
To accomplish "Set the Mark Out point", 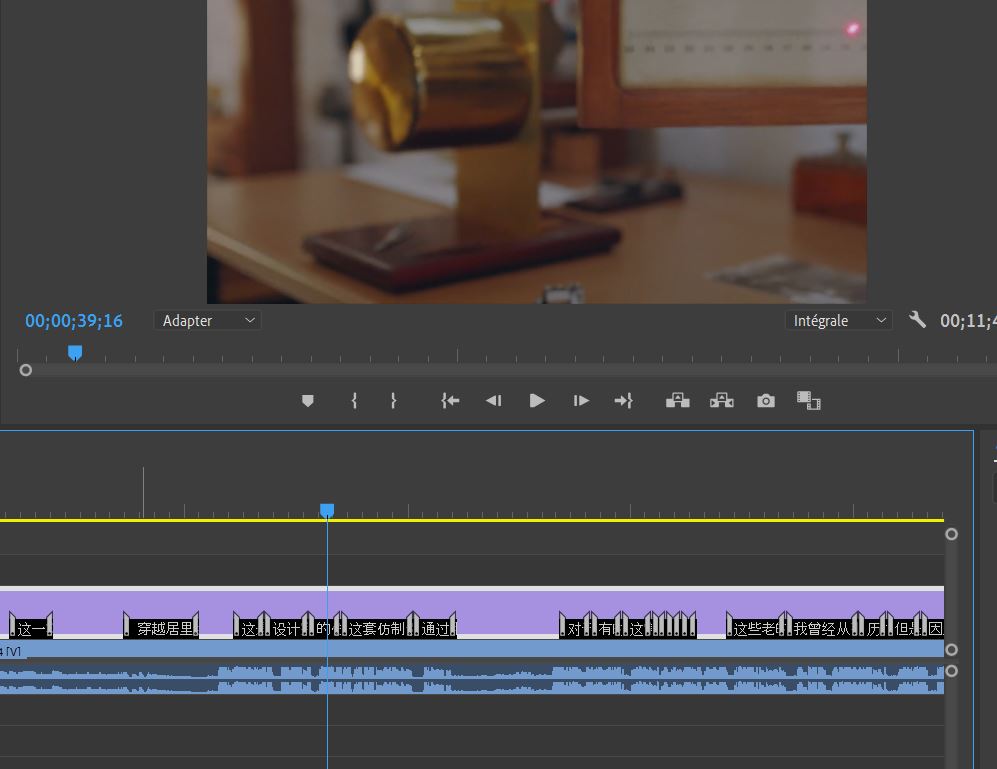I will coord(393,401).
